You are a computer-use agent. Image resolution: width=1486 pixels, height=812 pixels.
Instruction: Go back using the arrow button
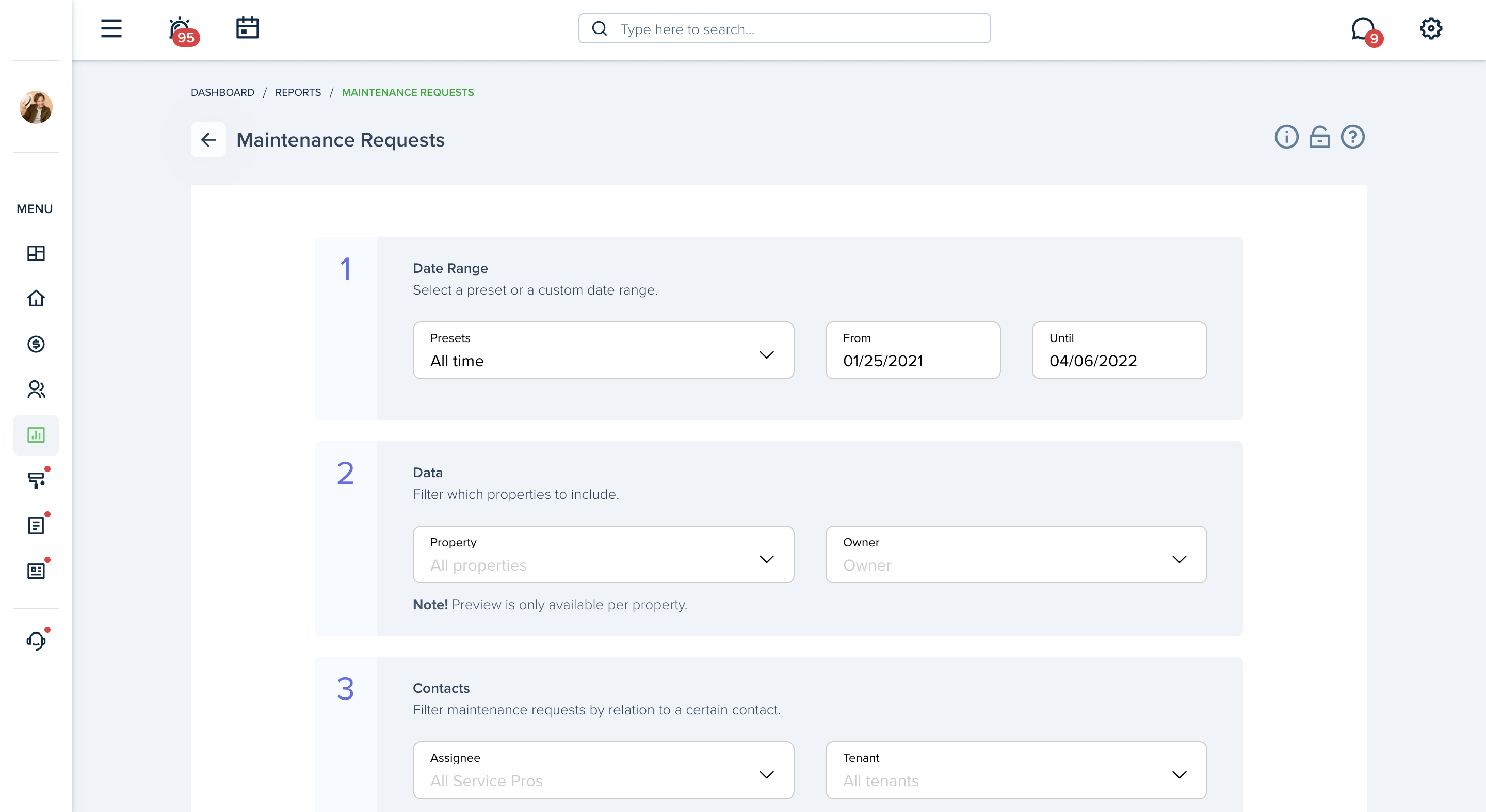(x=208, y=140)
